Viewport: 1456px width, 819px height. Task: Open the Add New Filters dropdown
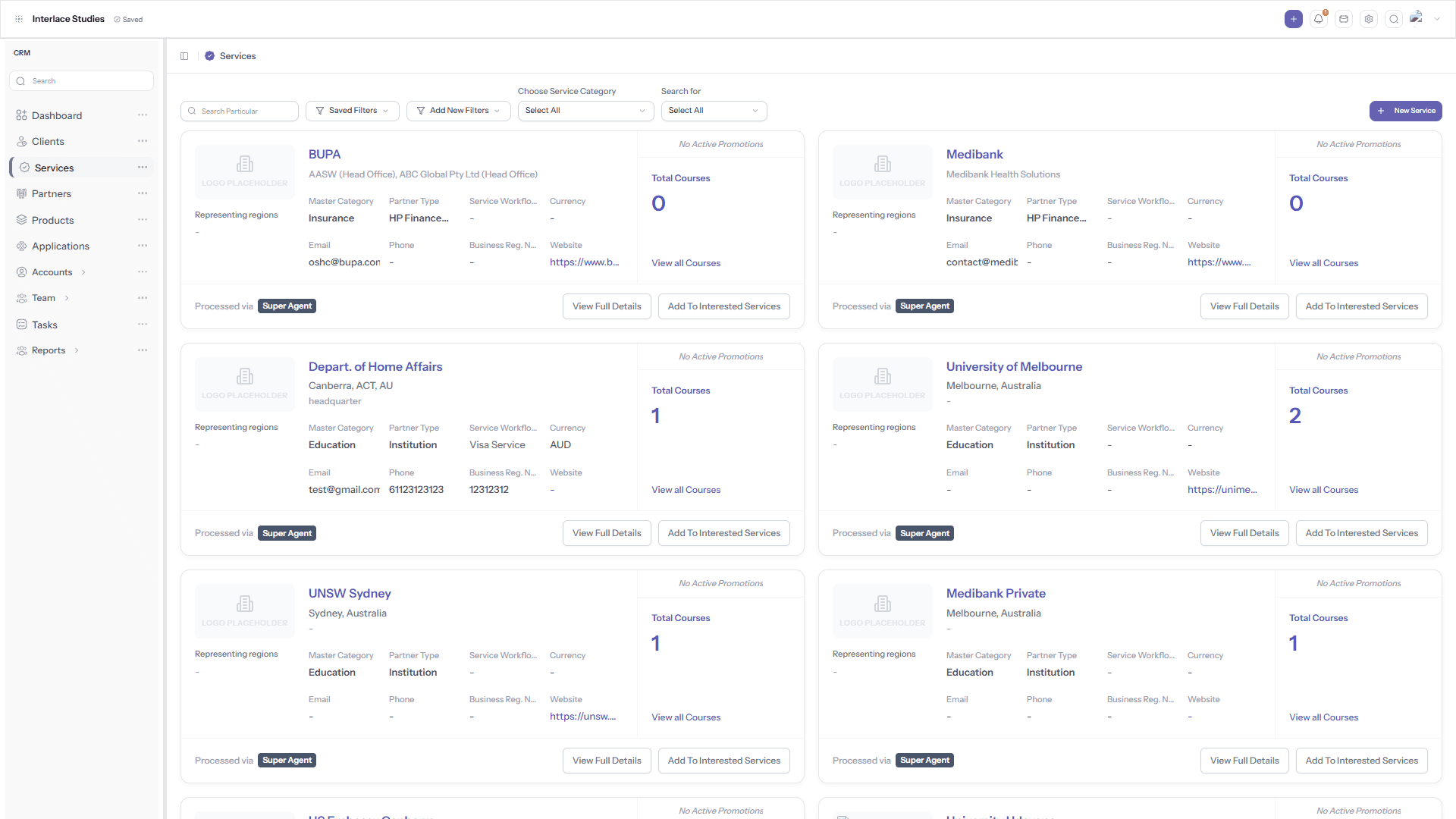[458, 111]
